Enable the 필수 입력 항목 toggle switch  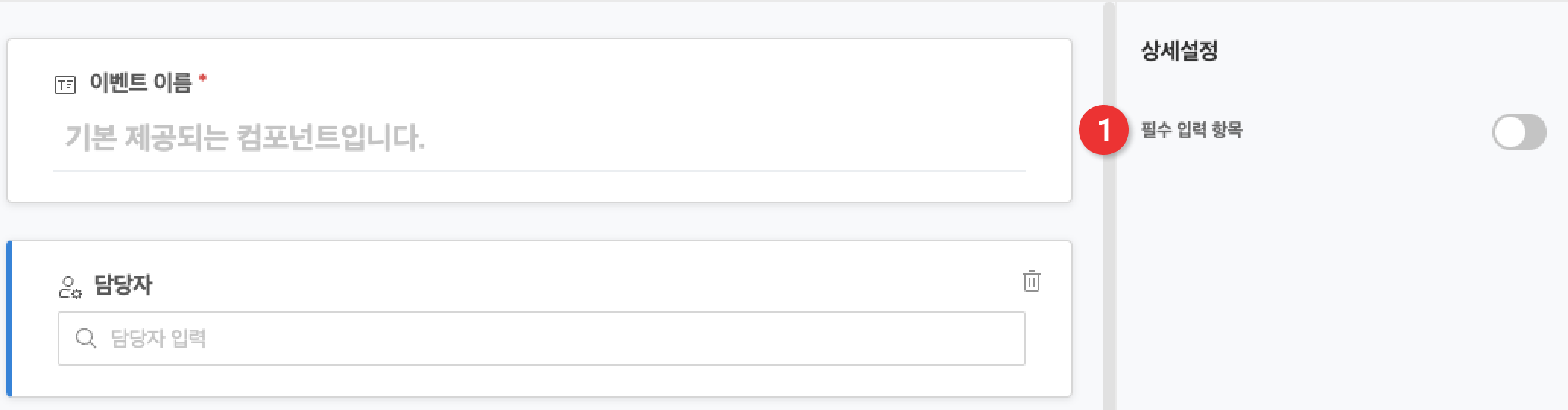(x=1519, y=132)
